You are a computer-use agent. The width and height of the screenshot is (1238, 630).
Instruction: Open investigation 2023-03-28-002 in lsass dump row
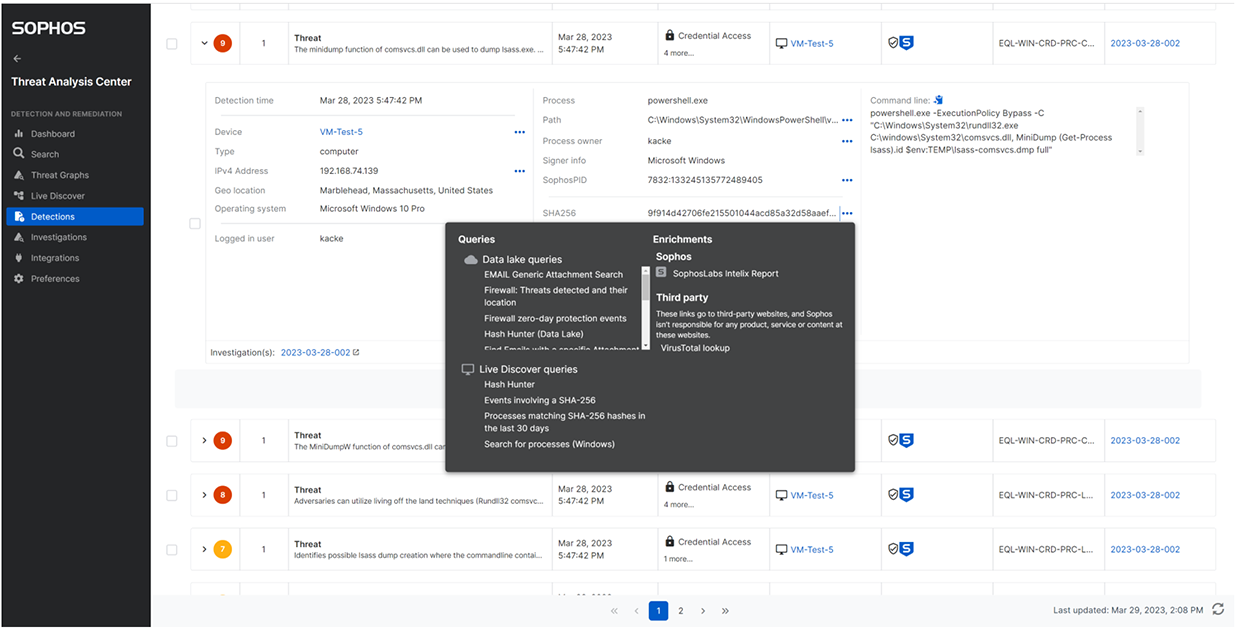(x=1145, y=549)
